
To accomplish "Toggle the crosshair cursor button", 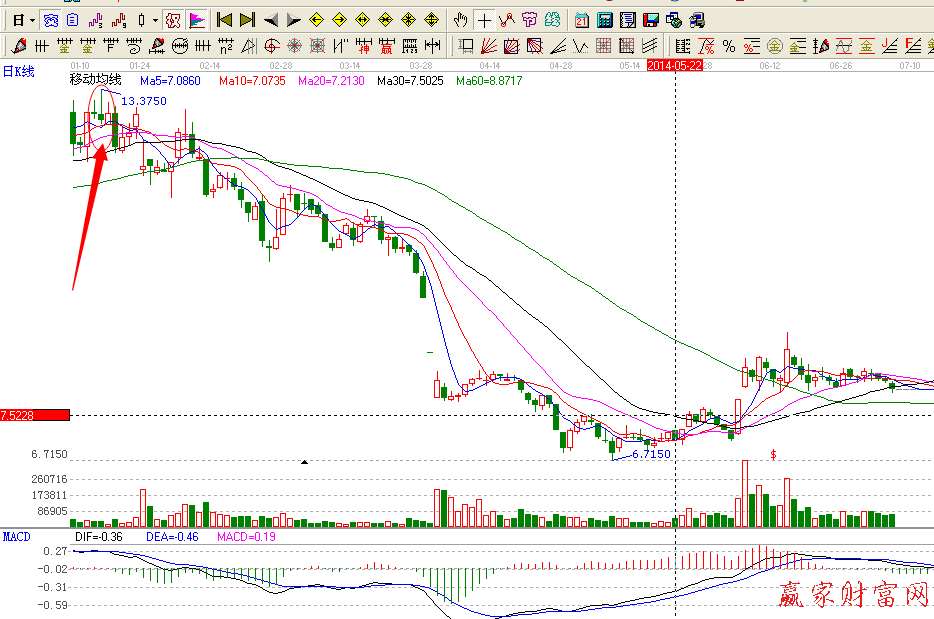I will tap(485, 19).
